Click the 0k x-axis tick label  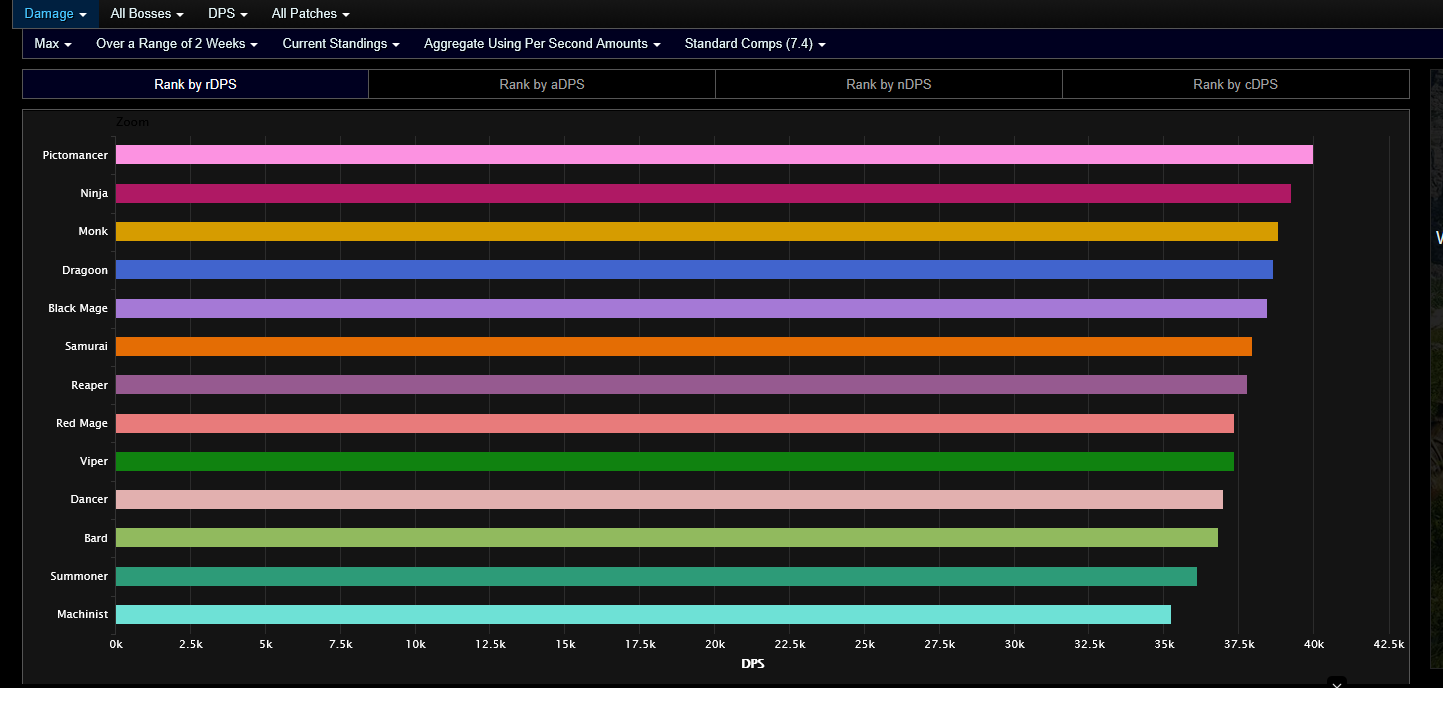point(116,644)
